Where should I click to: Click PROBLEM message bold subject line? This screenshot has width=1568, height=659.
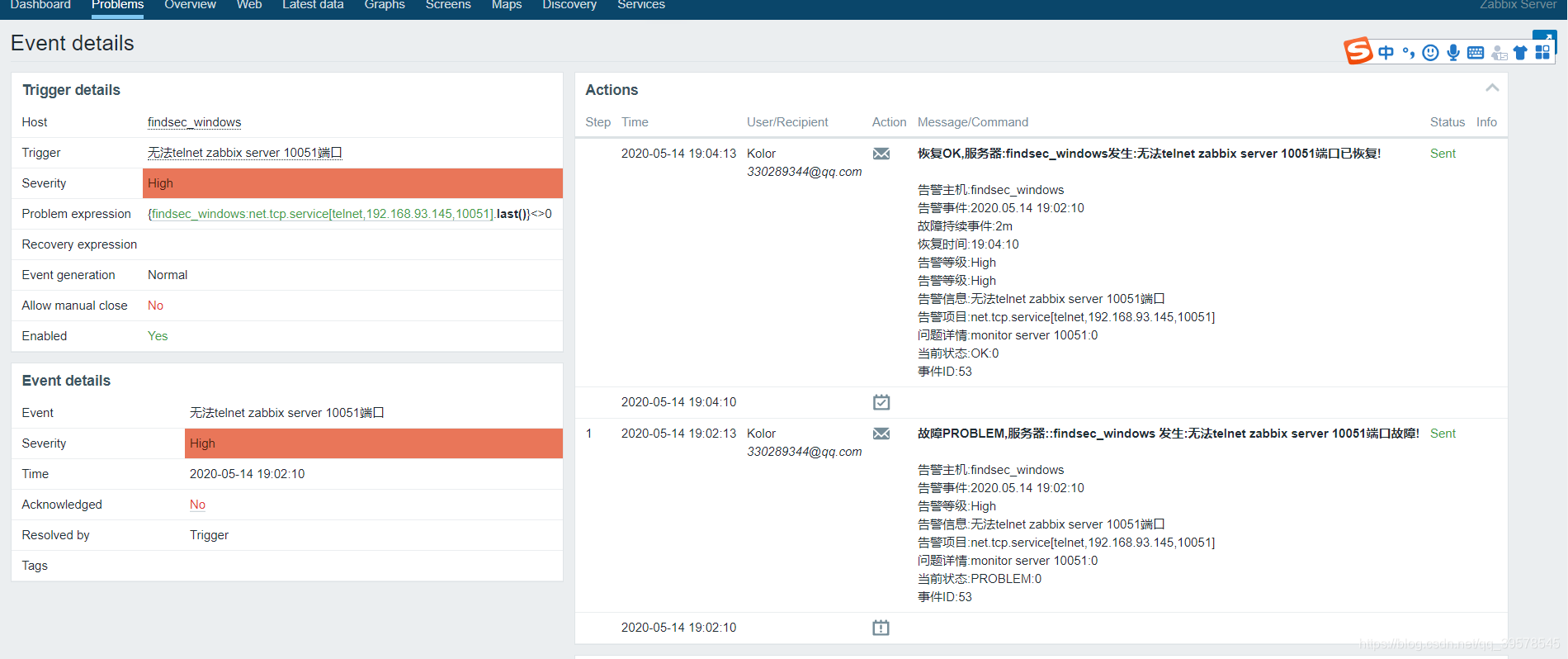[1168, 434]
